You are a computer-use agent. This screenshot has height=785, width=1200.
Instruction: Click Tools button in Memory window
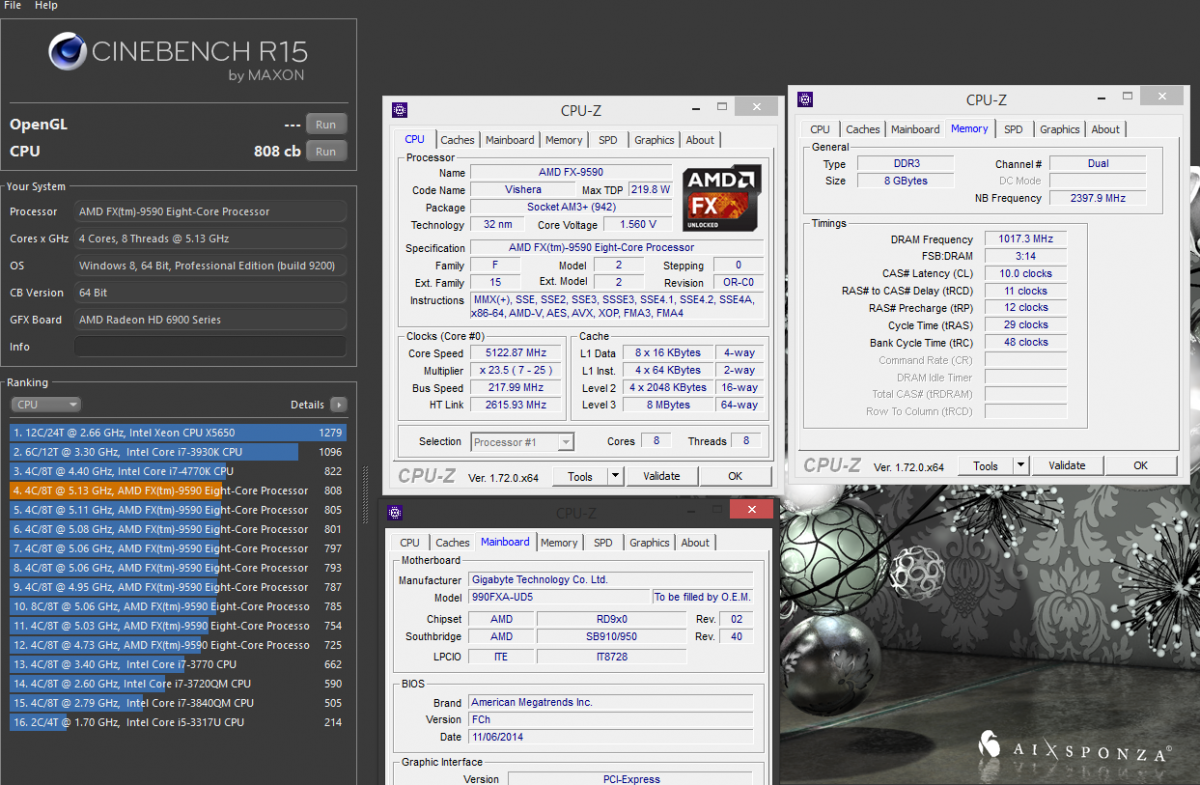[x=985, y=465]
